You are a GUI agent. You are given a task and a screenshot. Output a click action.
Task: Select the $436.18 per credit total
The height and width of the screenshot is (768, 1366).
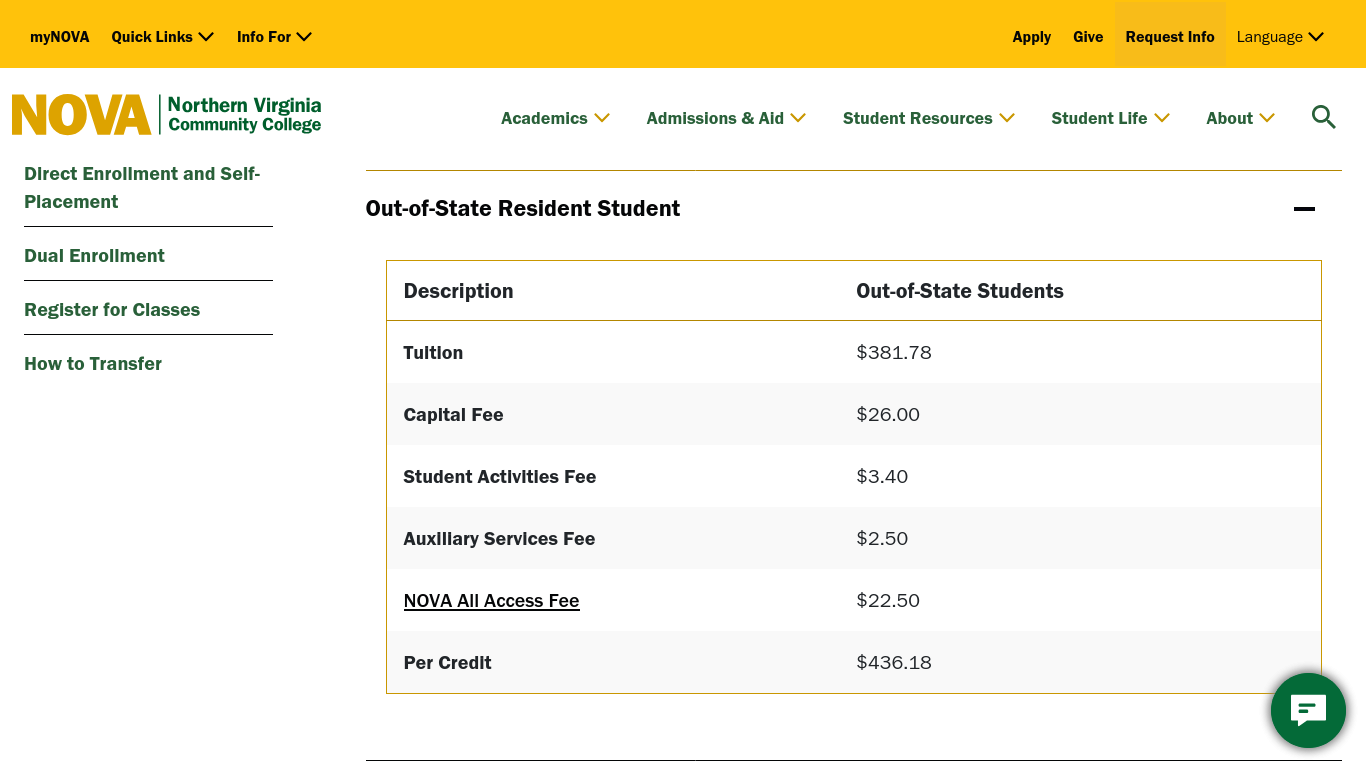tap(894, 663)
